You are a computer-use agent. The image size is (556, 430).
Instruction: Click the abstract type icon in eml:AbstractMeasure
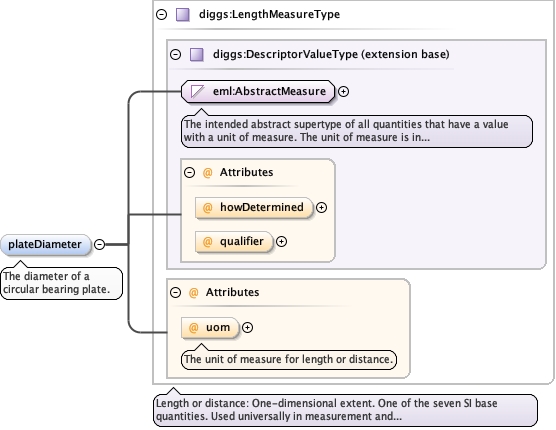pos(197,91)
